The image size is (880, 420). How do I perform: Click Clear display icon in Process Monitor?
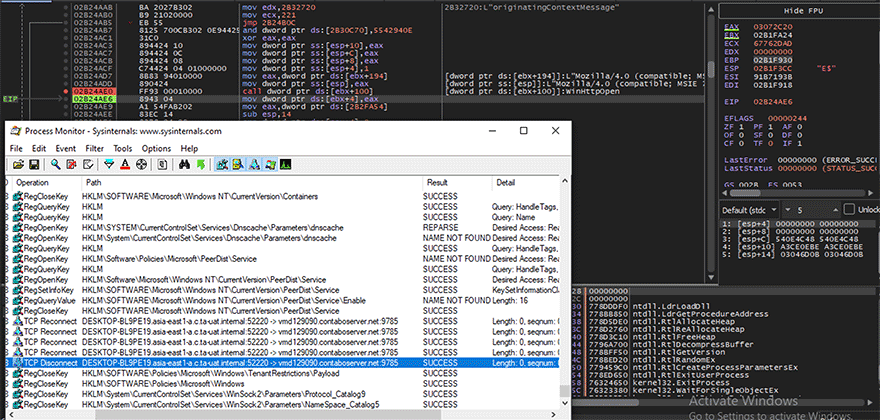(88, 165)
